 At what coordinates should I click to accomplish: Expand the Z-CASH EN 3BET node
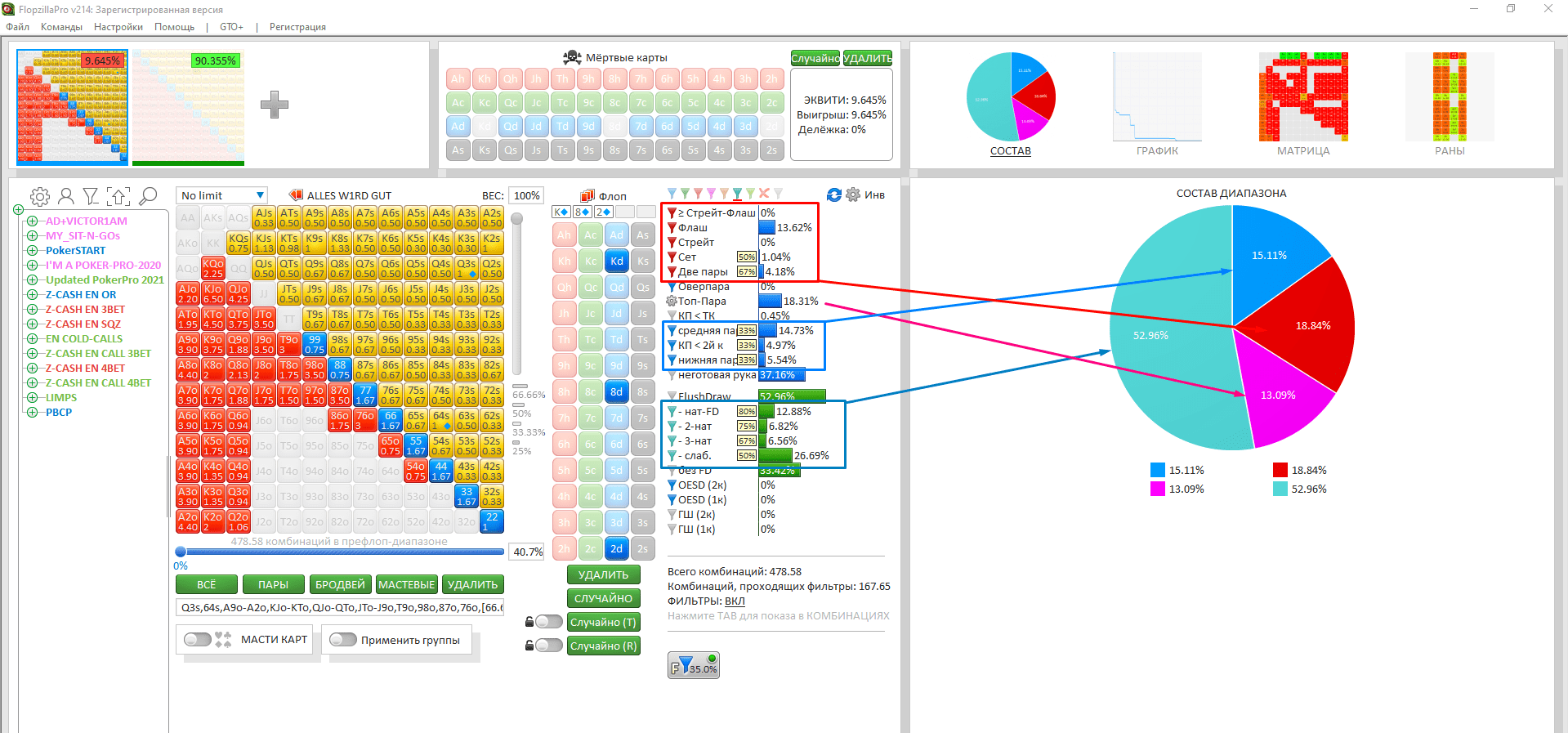(x=32, y=310)
